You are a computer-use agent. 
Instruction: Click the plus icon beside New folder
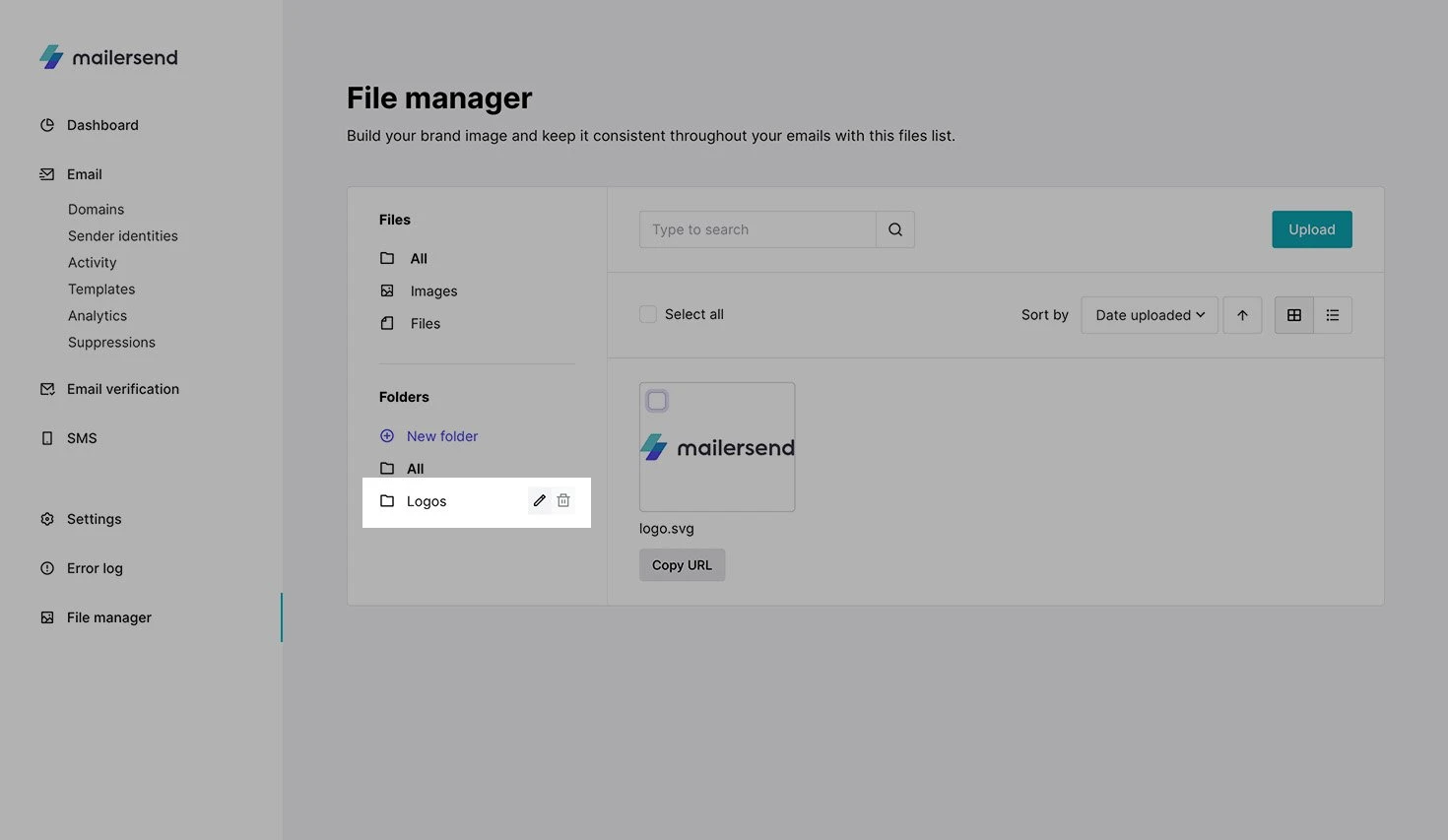coord(387,436)
